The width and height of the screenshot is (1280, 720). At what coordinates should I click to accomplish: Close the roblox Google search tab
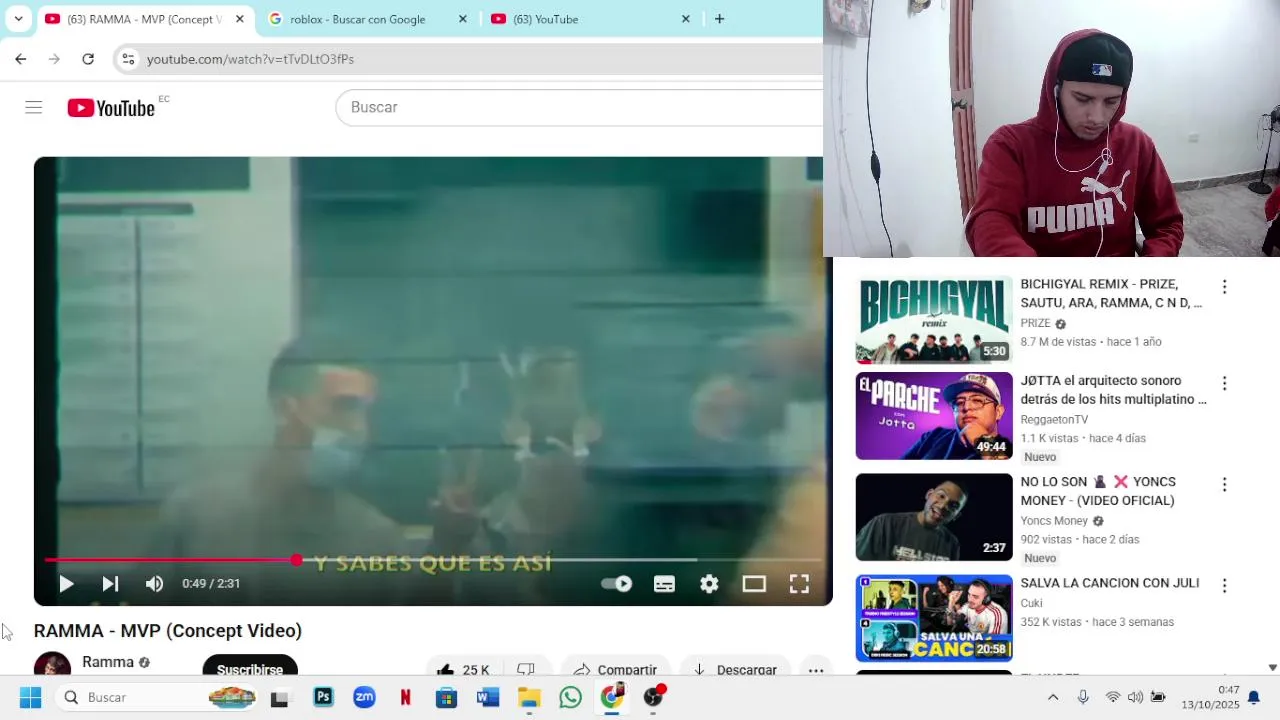point(462,19)
